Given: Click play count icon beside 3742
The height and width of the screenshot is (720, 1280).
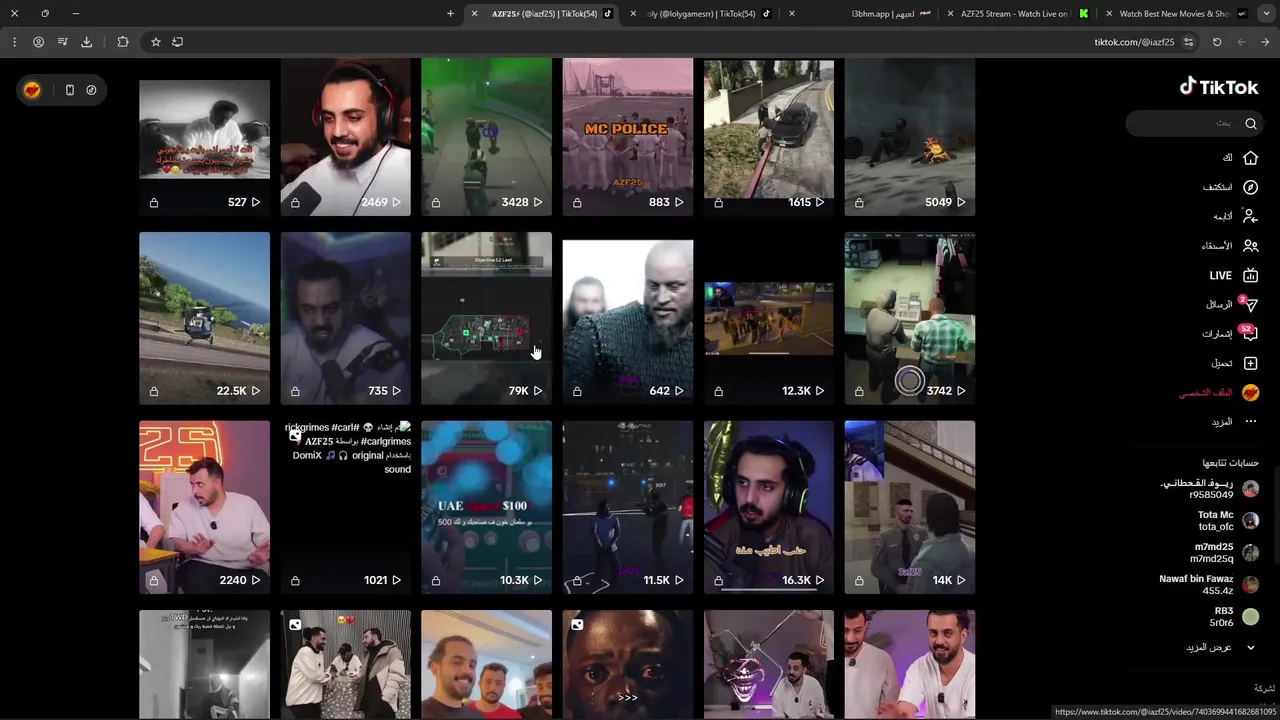Looking at the screenshot, I should point(960,391).
